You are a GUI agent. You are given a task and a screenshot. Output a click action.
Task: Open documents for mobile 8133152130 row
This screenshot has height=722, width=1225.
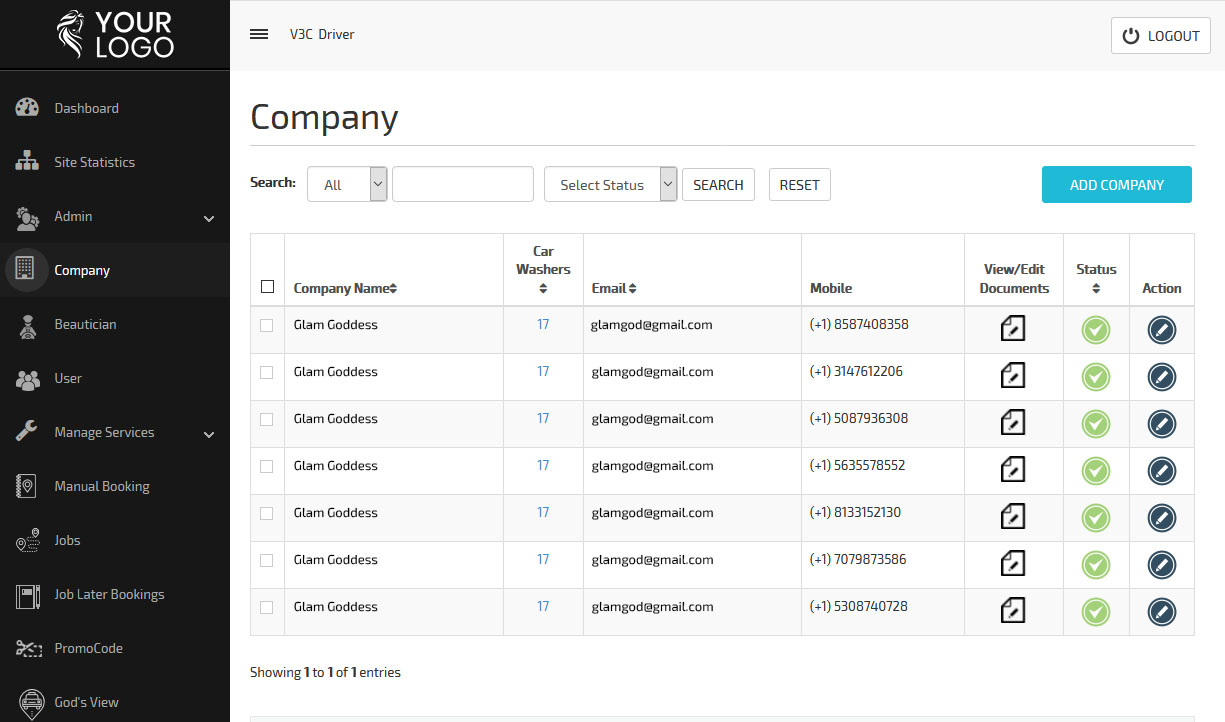tap(1013, 516)
